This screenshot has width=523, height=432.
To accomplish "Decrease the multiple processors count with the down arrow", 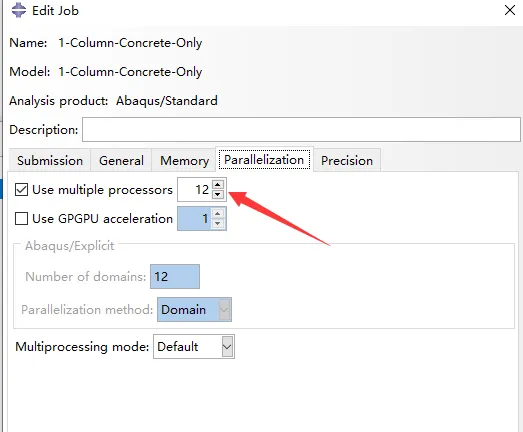I will coord(218,194).
